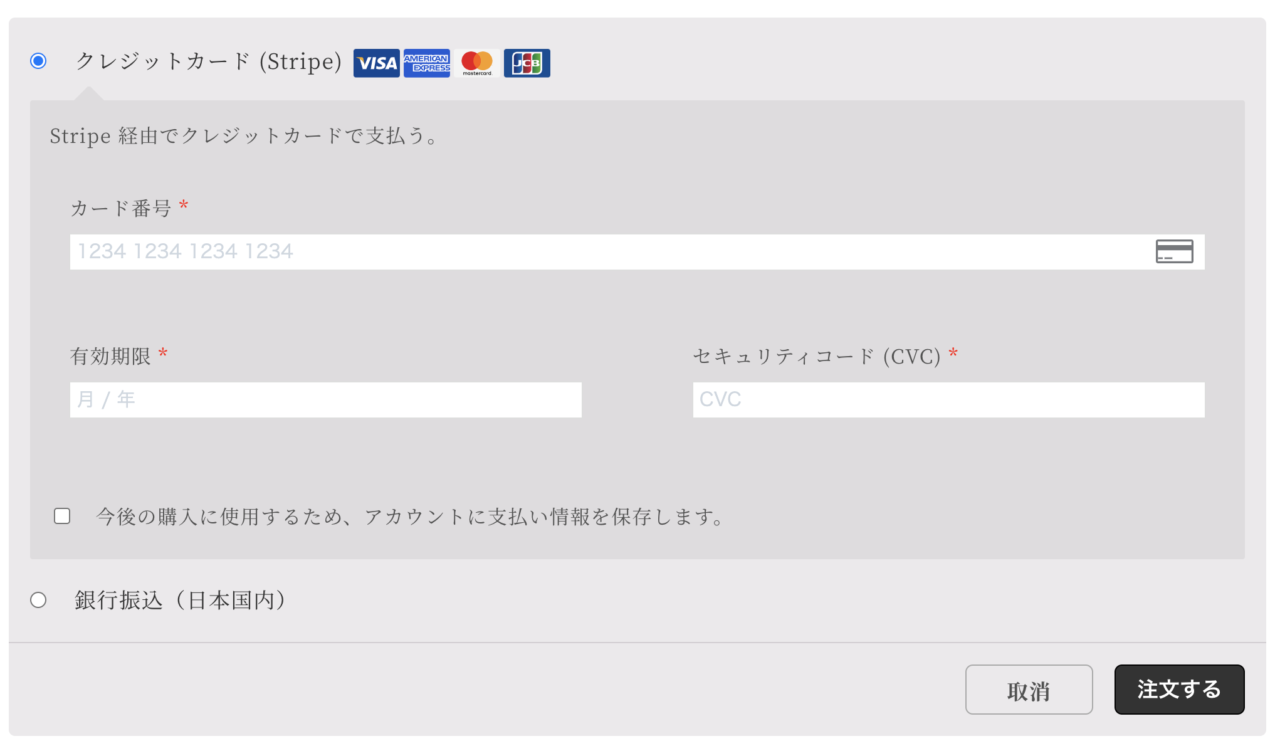
Task: Click the 月 / 年 expiry date field
Action: 325,399
